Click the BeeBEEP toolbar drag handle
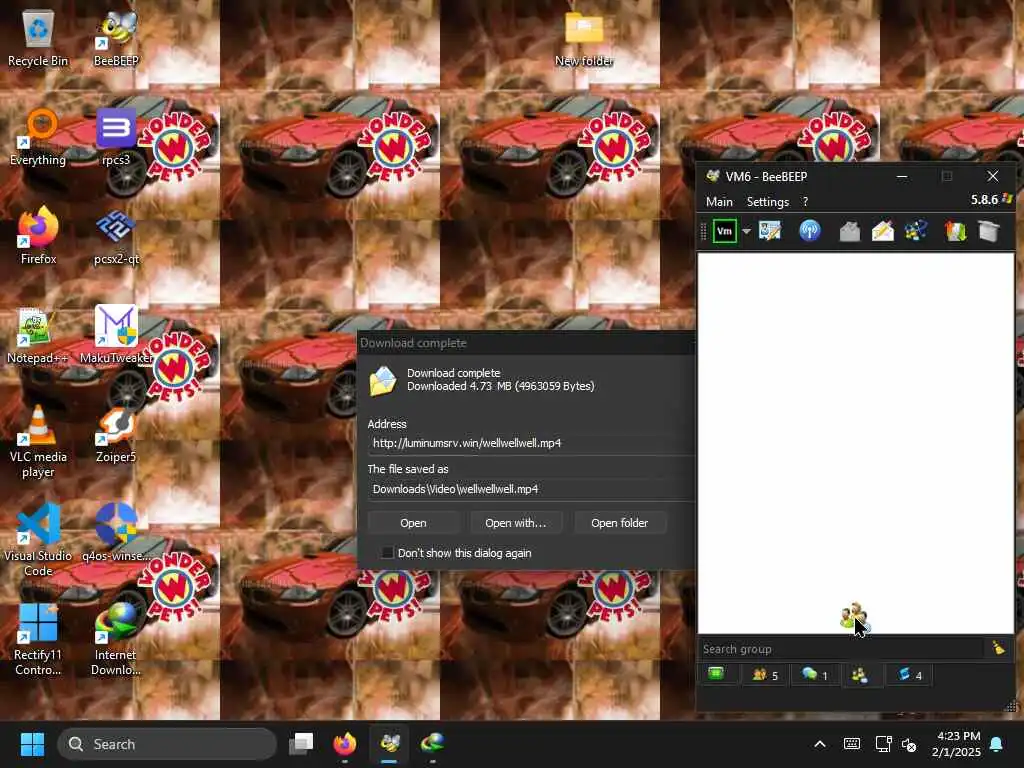The width and height of the screenshot is (1024, 768). tap(704, 231)
